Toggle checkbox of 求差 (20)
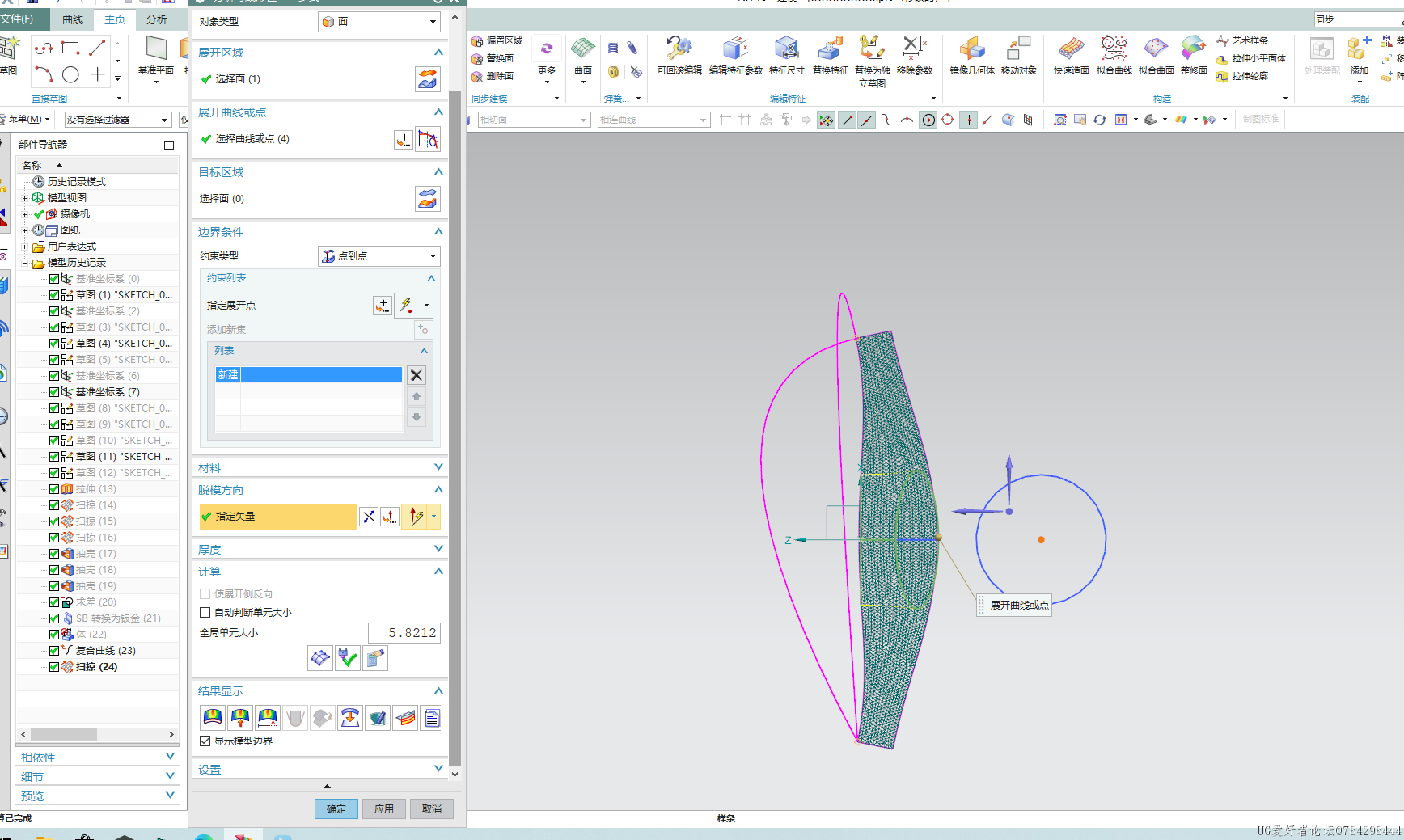Viewport: 1404px width, 840px height. point(54,602)
